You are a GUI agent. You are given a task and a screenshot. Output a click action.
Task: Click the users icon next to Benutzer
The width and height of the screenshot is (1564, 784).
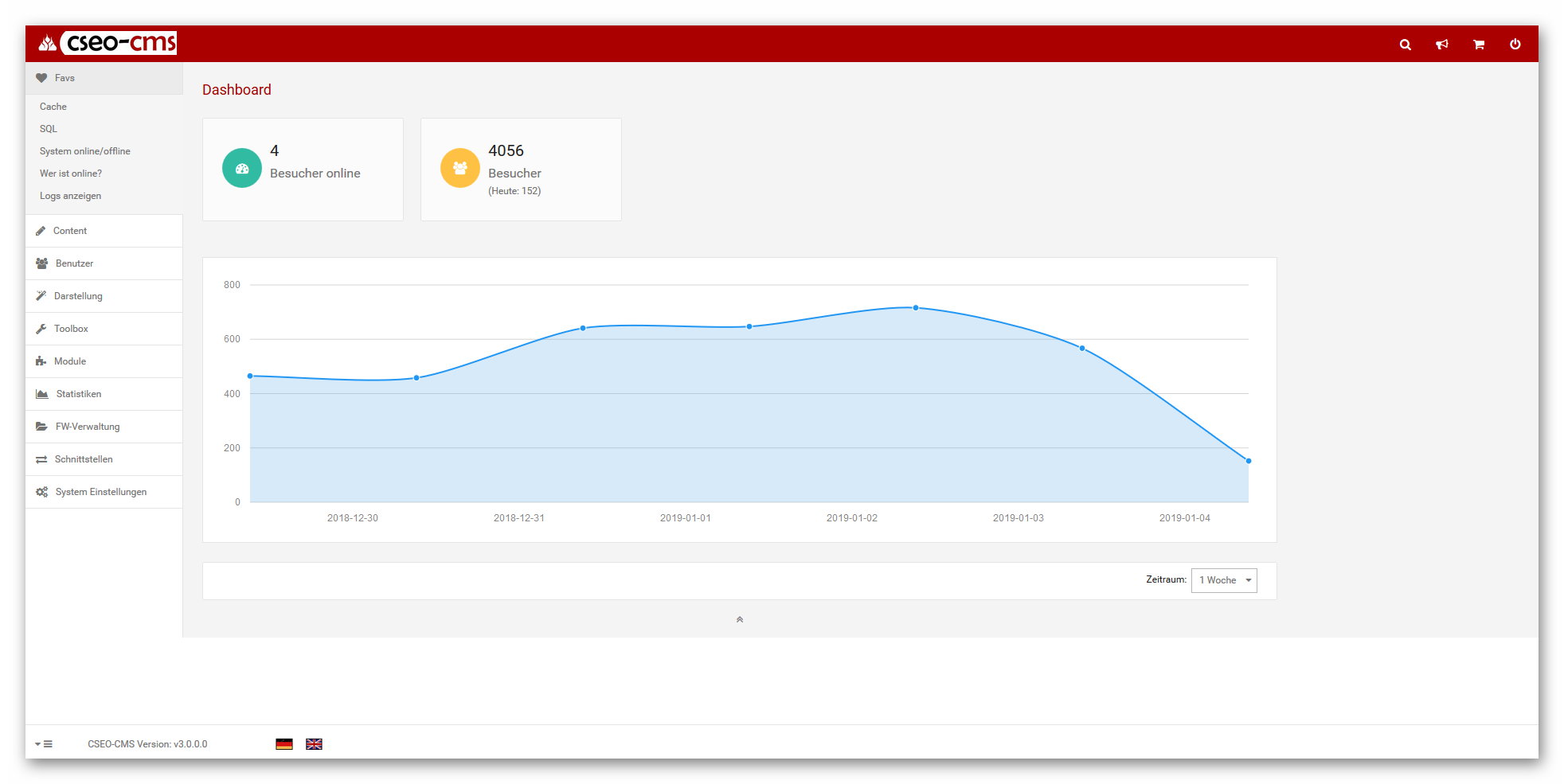(x=42, y=263)
